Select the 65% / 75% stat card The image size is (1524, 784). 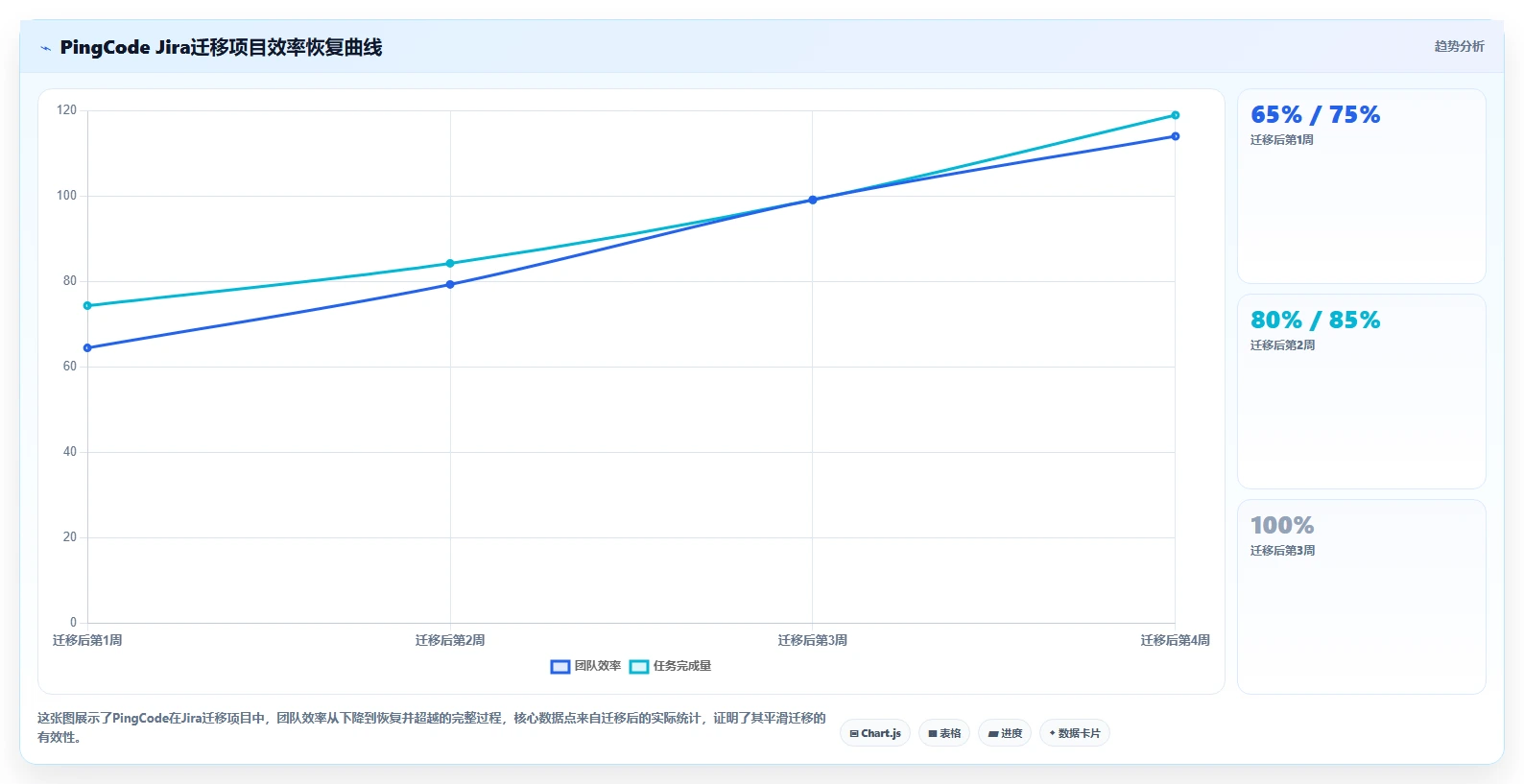pos(1361,186)
